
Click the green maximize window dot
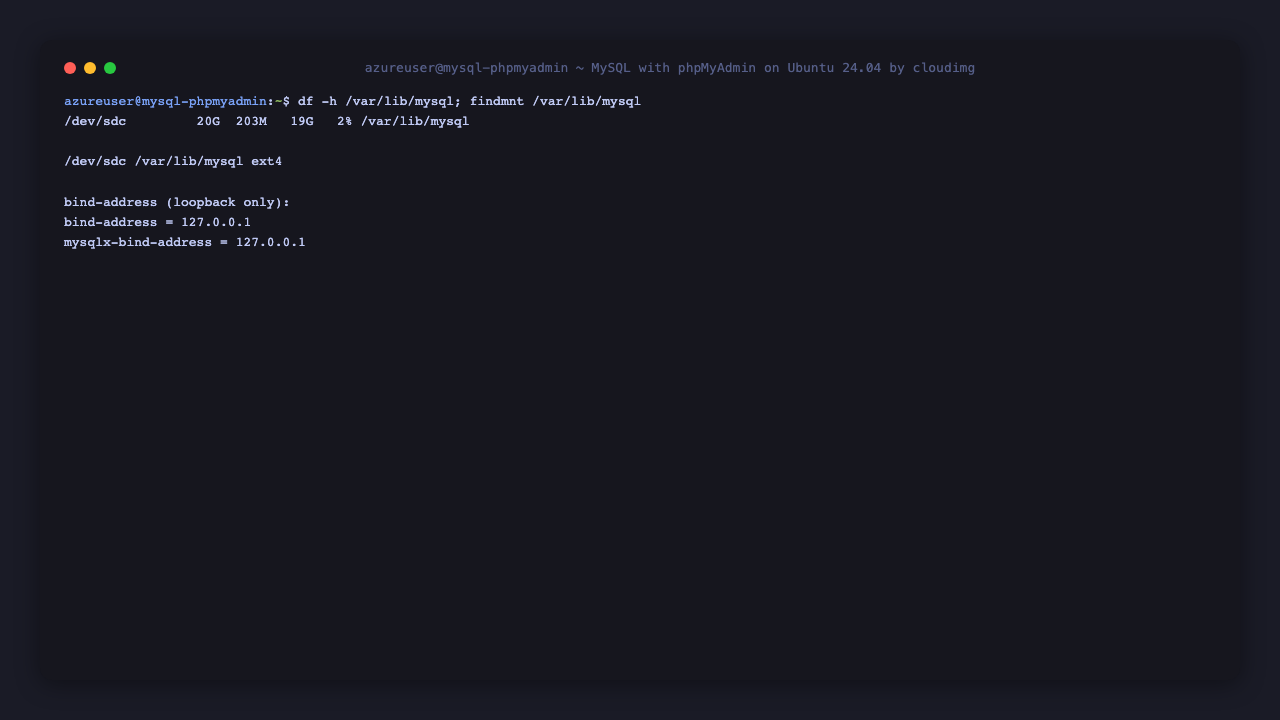point(110,68)
